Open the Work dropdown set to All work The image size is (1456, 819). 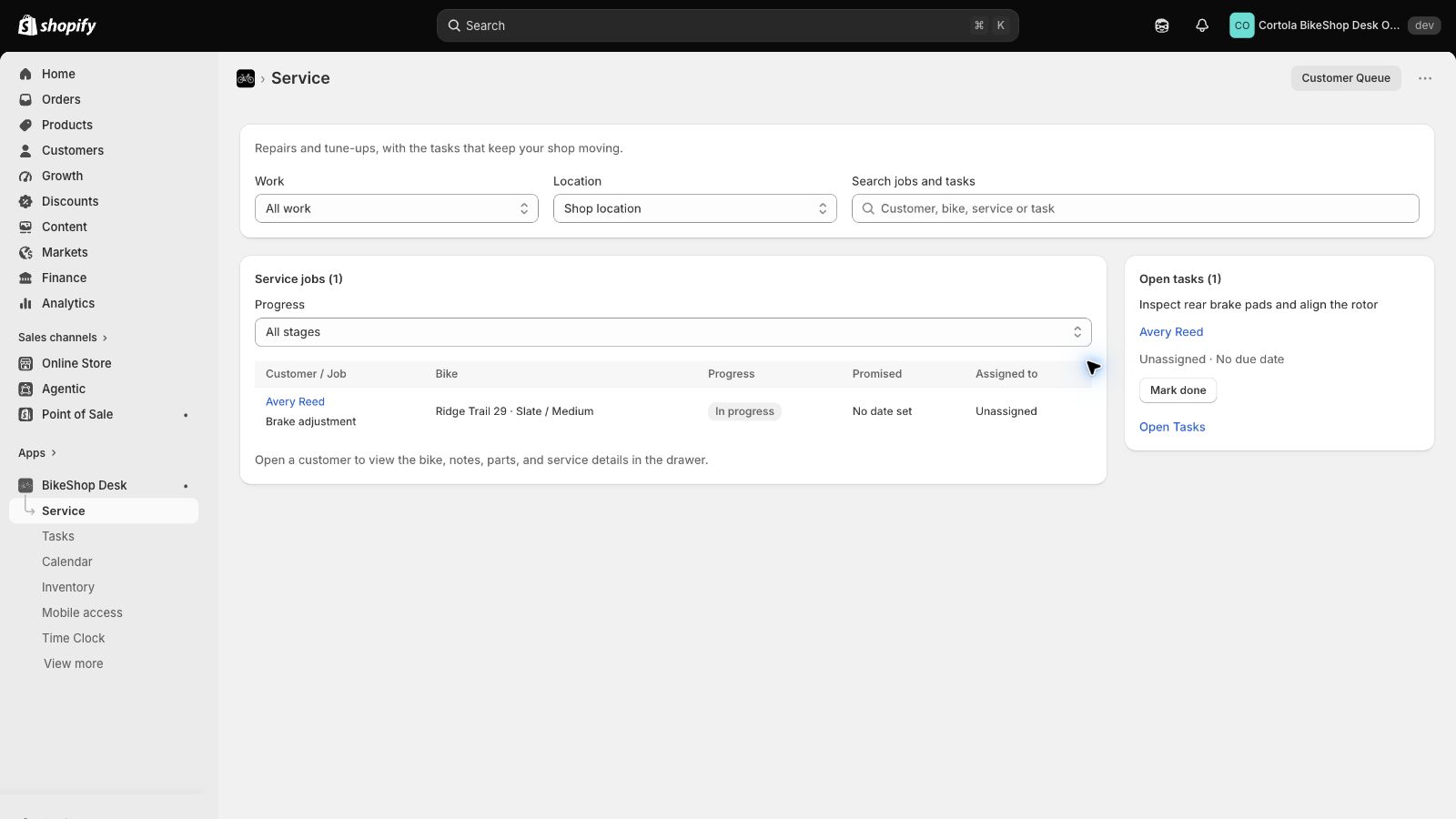[x=397, y=208]
